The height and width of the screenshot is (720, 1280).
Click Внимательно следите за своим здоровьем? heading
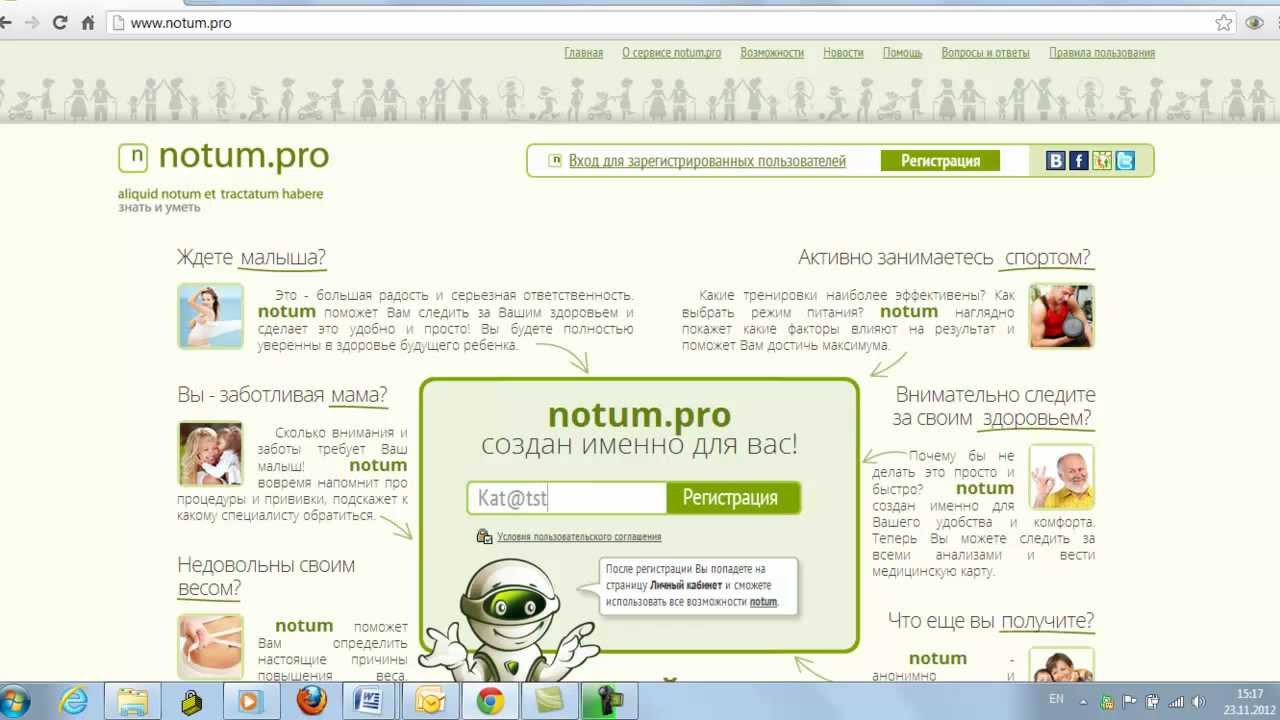(x=994, y=406)
